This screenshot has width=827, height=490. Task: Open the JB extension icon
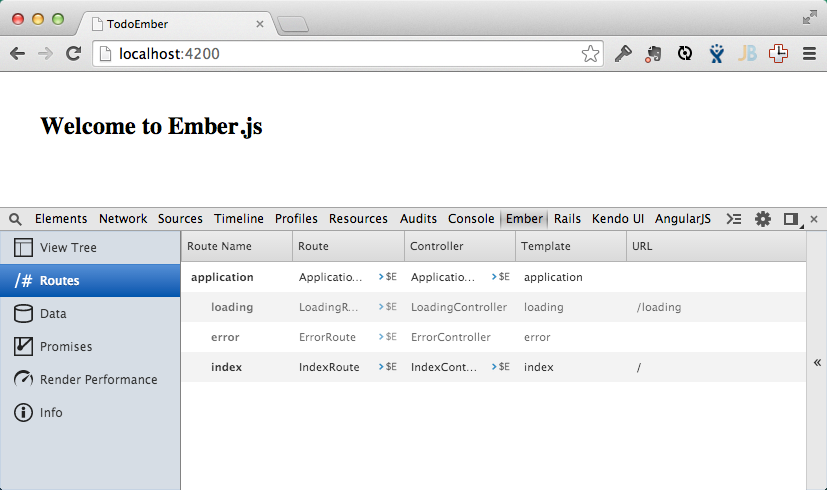tap(747, 53)
